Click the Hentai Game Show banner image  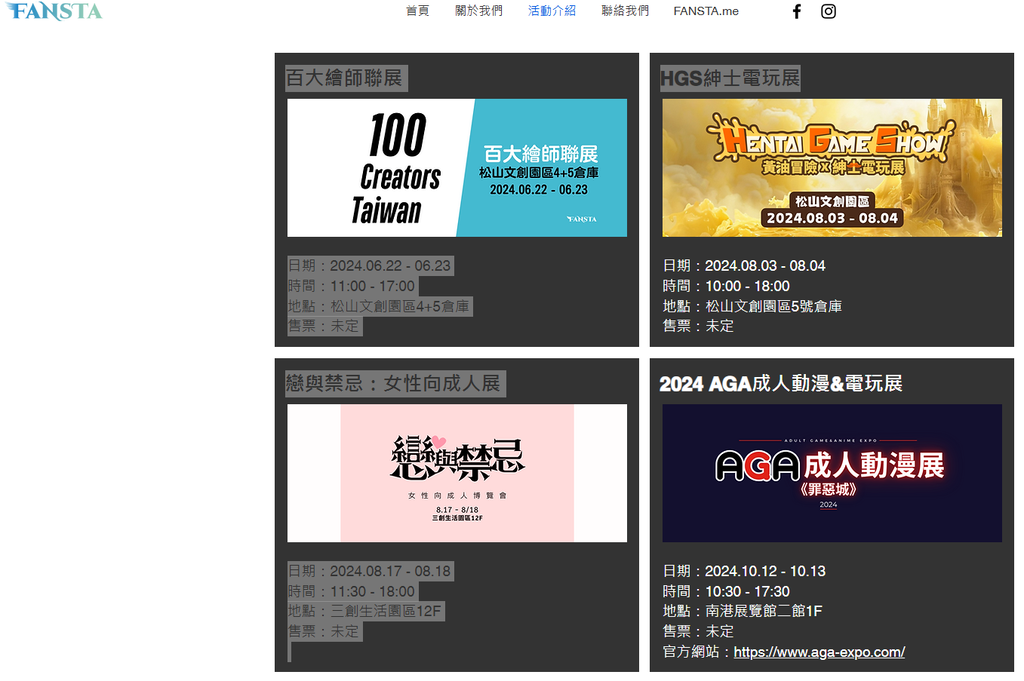click(x=832, y=168)
